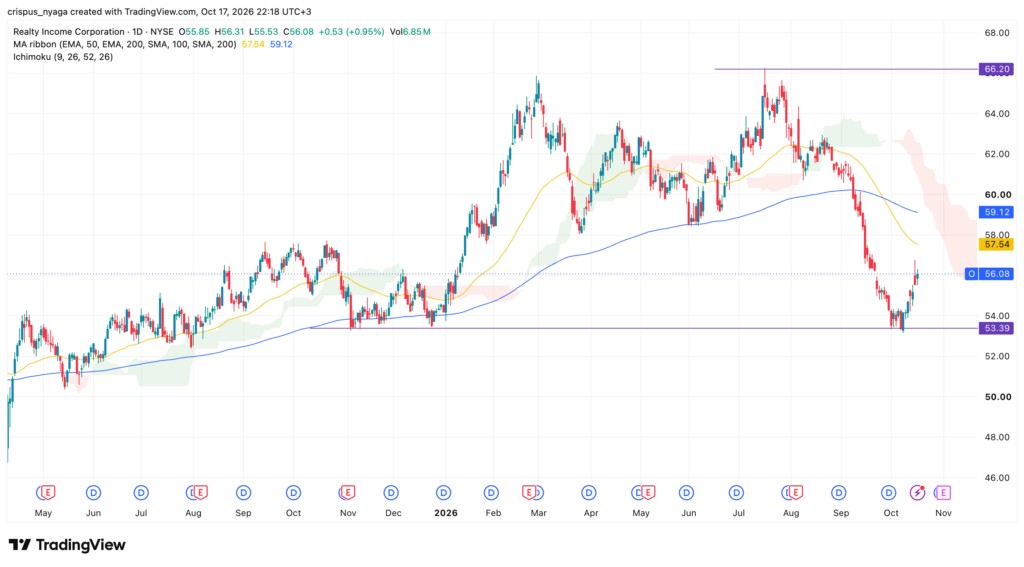Click the Apr time axis label
The image size is (1024, 567).
(x=590, y=513)
